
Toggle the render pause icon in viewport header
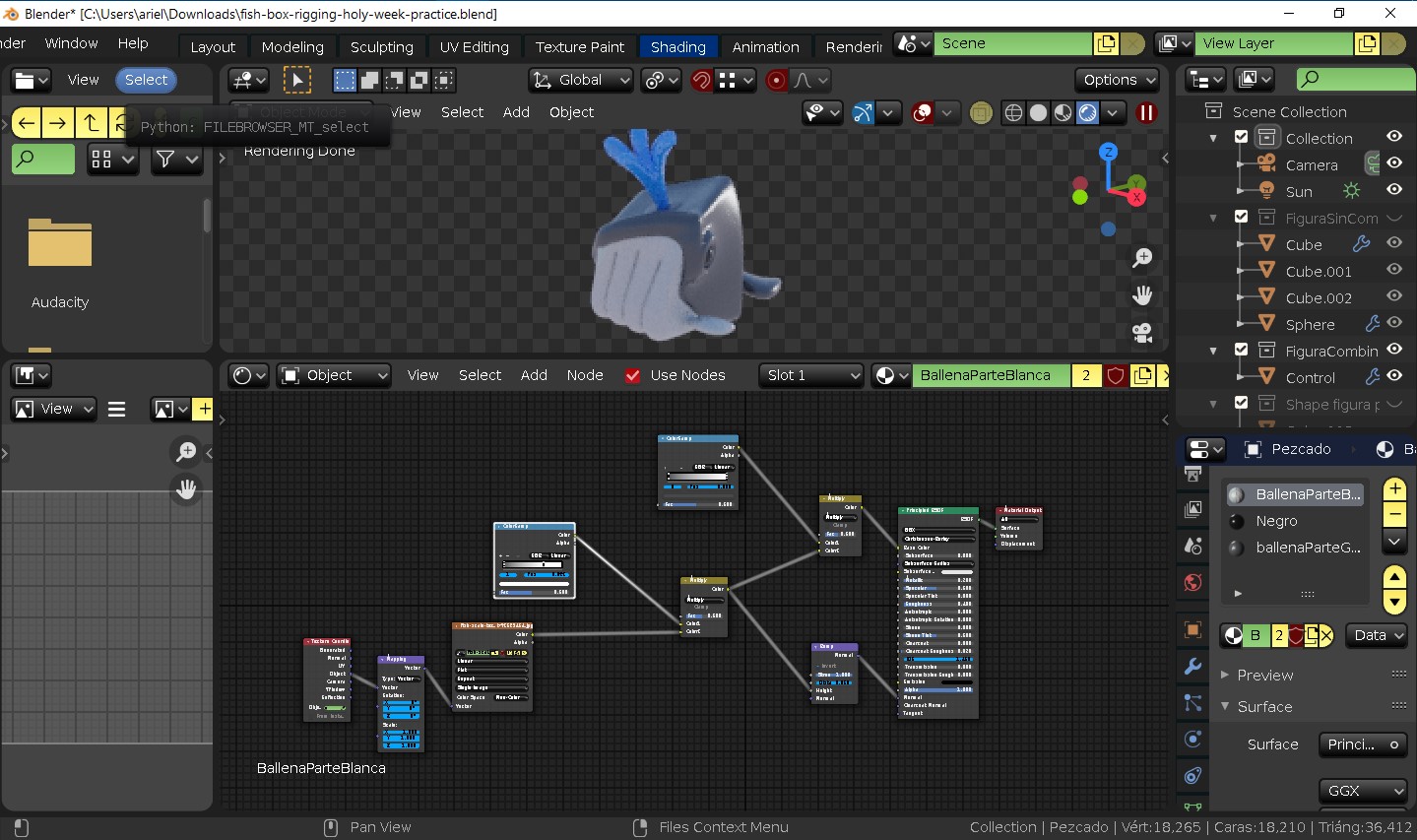[1146, 113]
